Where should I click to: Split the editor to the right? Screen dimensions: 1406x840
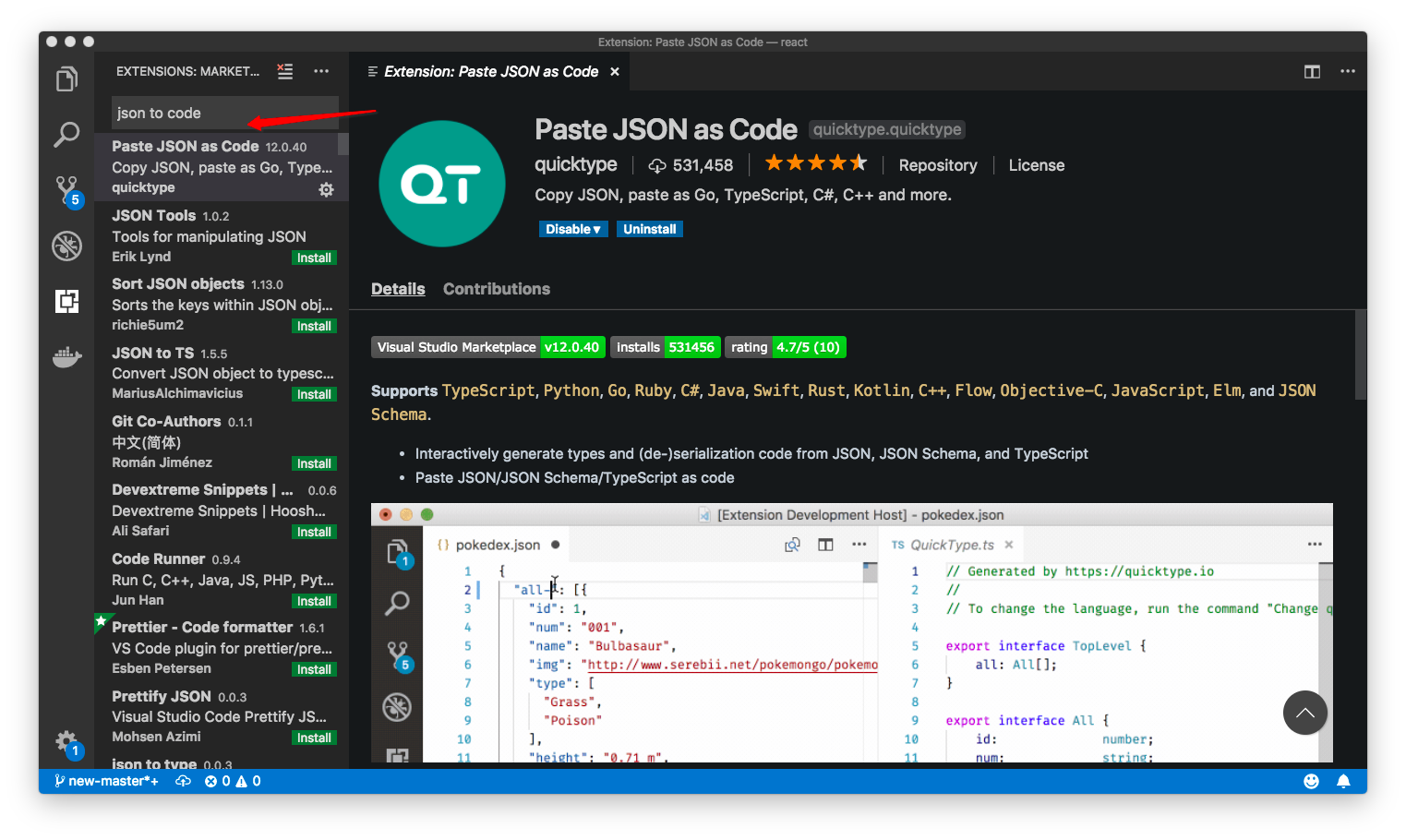coord(1312,71)
